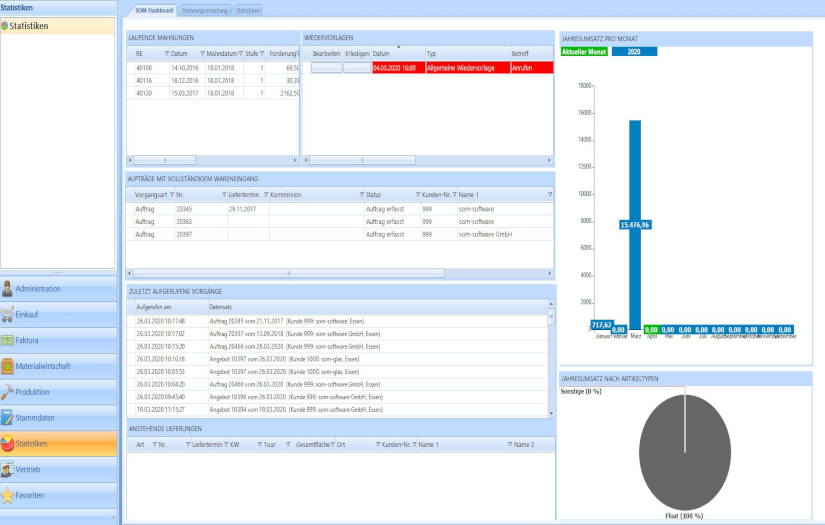This screenshot has width=825, height=525.
Task: Click Erledigen button in Wiedervorlagen row
Action: point(356,68)
